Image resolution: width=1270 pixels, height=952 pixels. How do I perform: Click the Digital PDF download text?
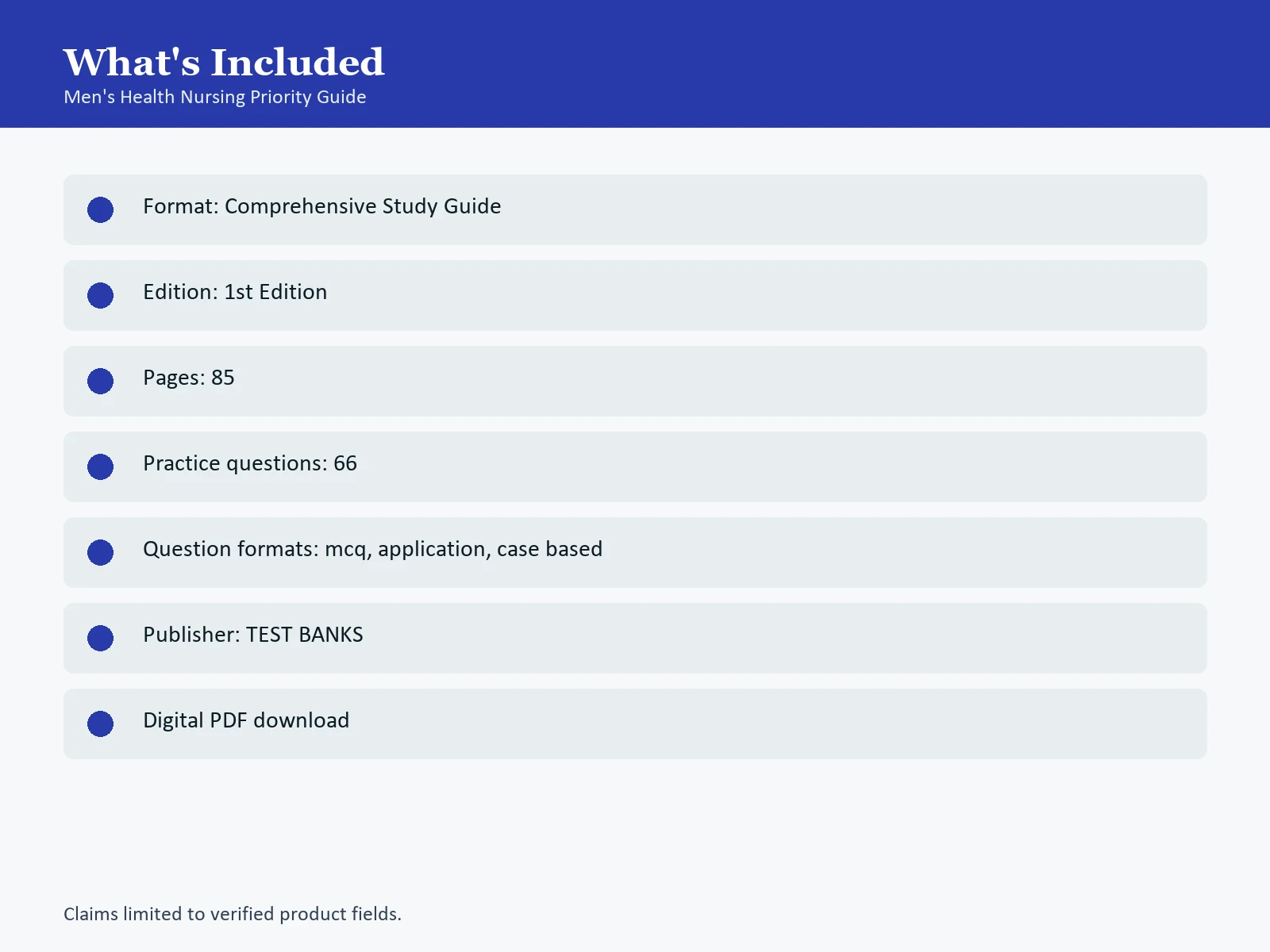pos(246,720)
